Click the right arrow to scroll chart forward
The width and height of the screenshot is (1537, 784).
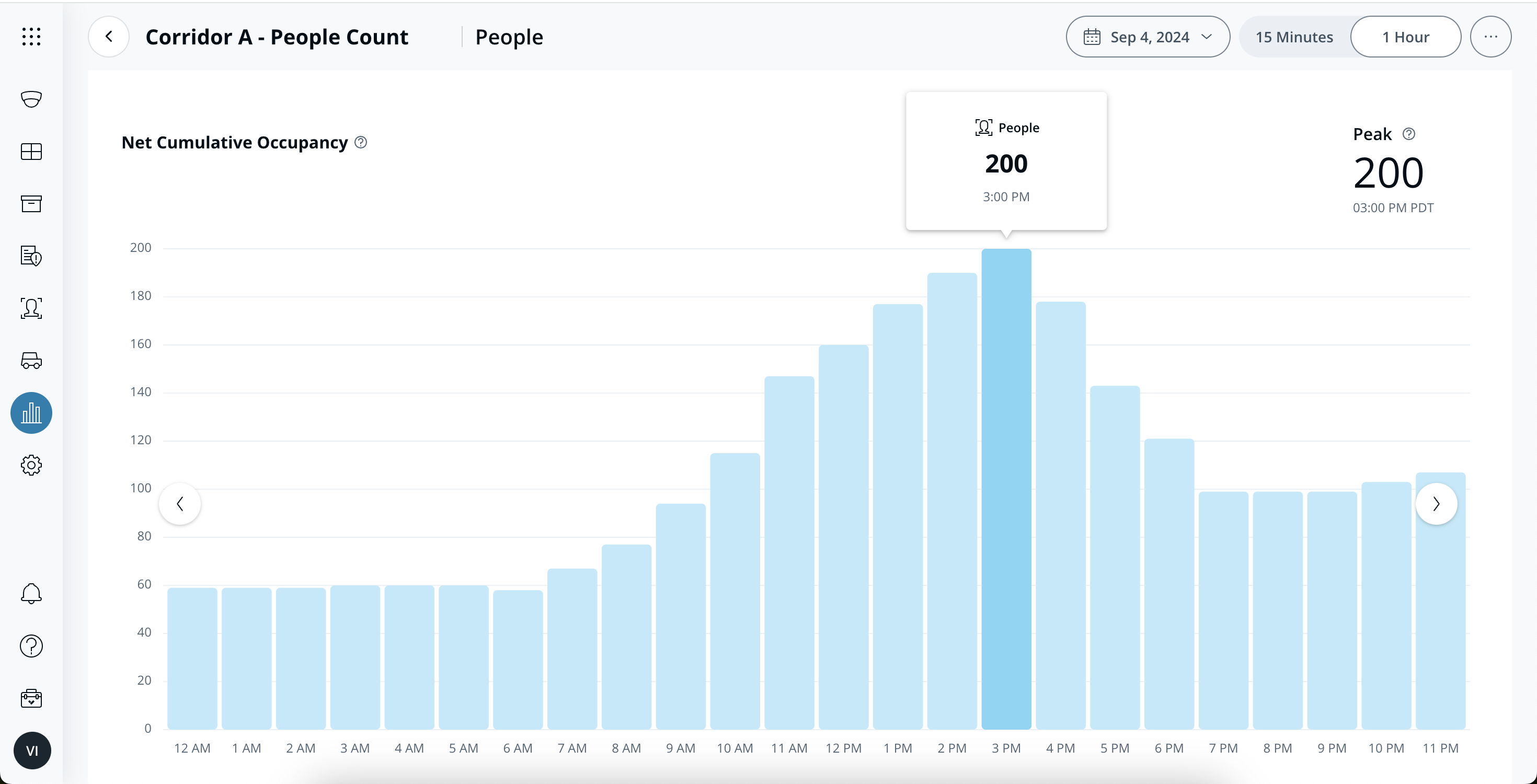pos(1435,503)
